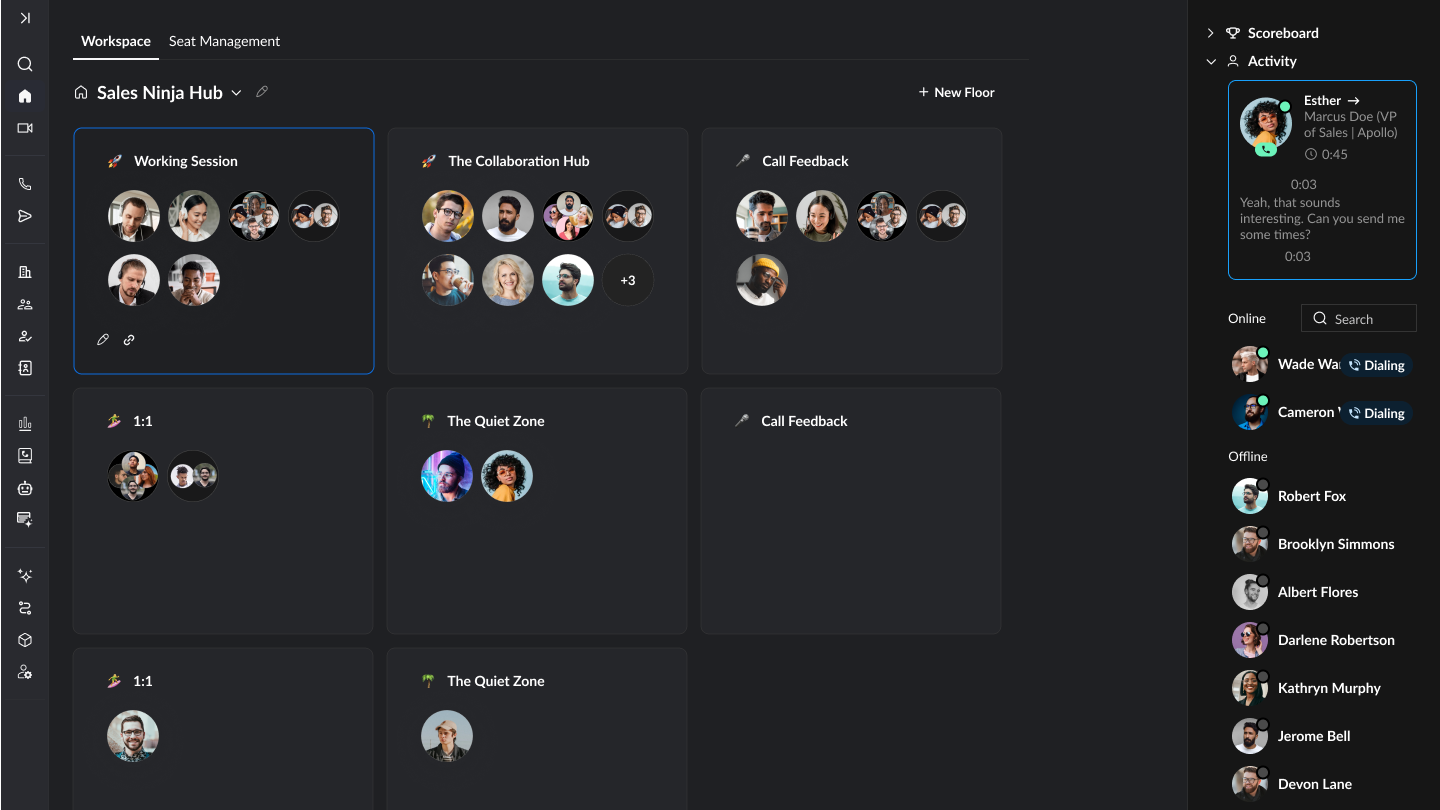This screenshot has width=1440, height=810.
Task: Open the bar chart analytics icon
Action: click(x=25, y=424)
